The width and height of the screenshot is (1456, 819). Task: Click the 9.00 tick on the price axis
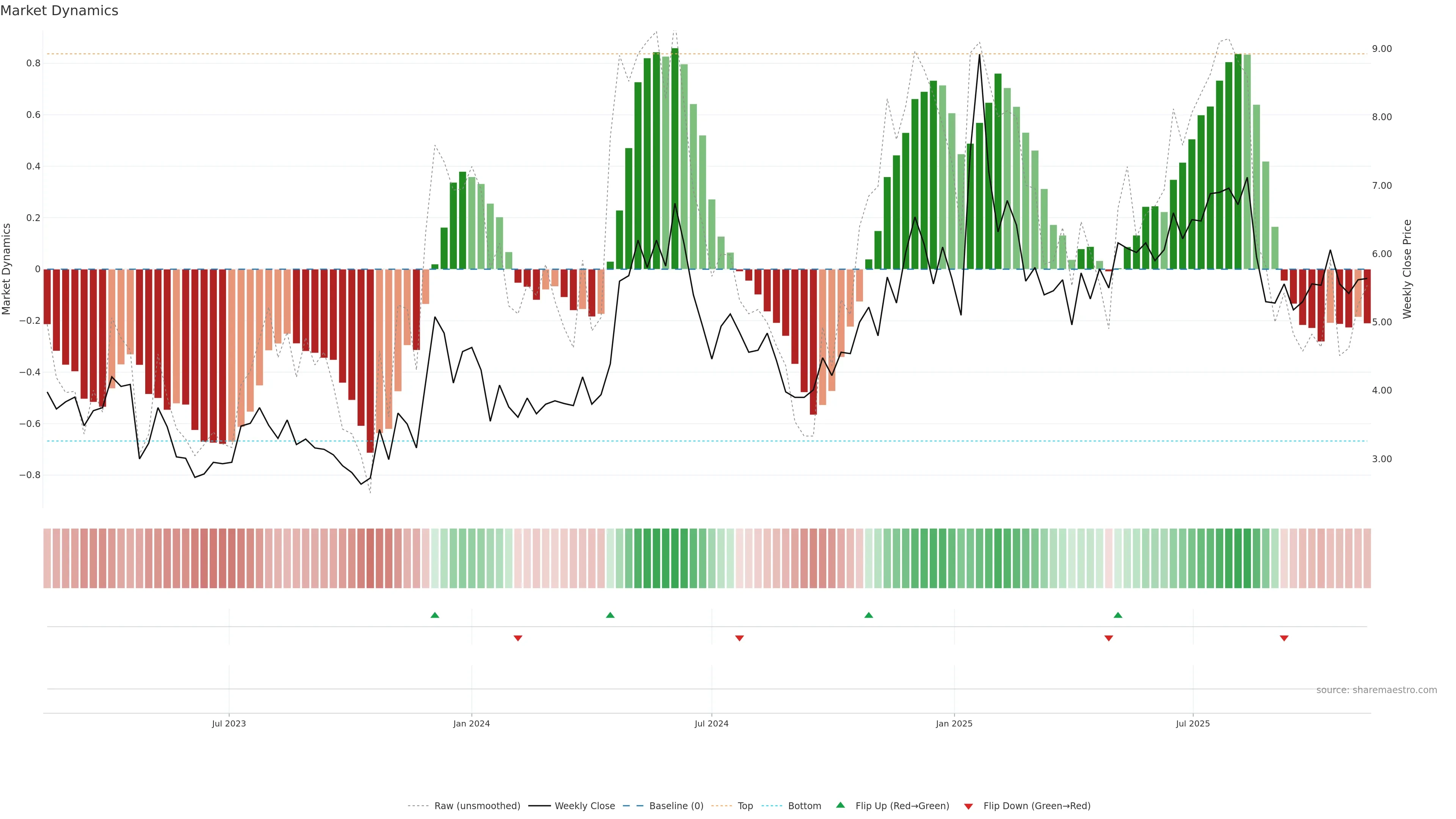pos(1381,49)
